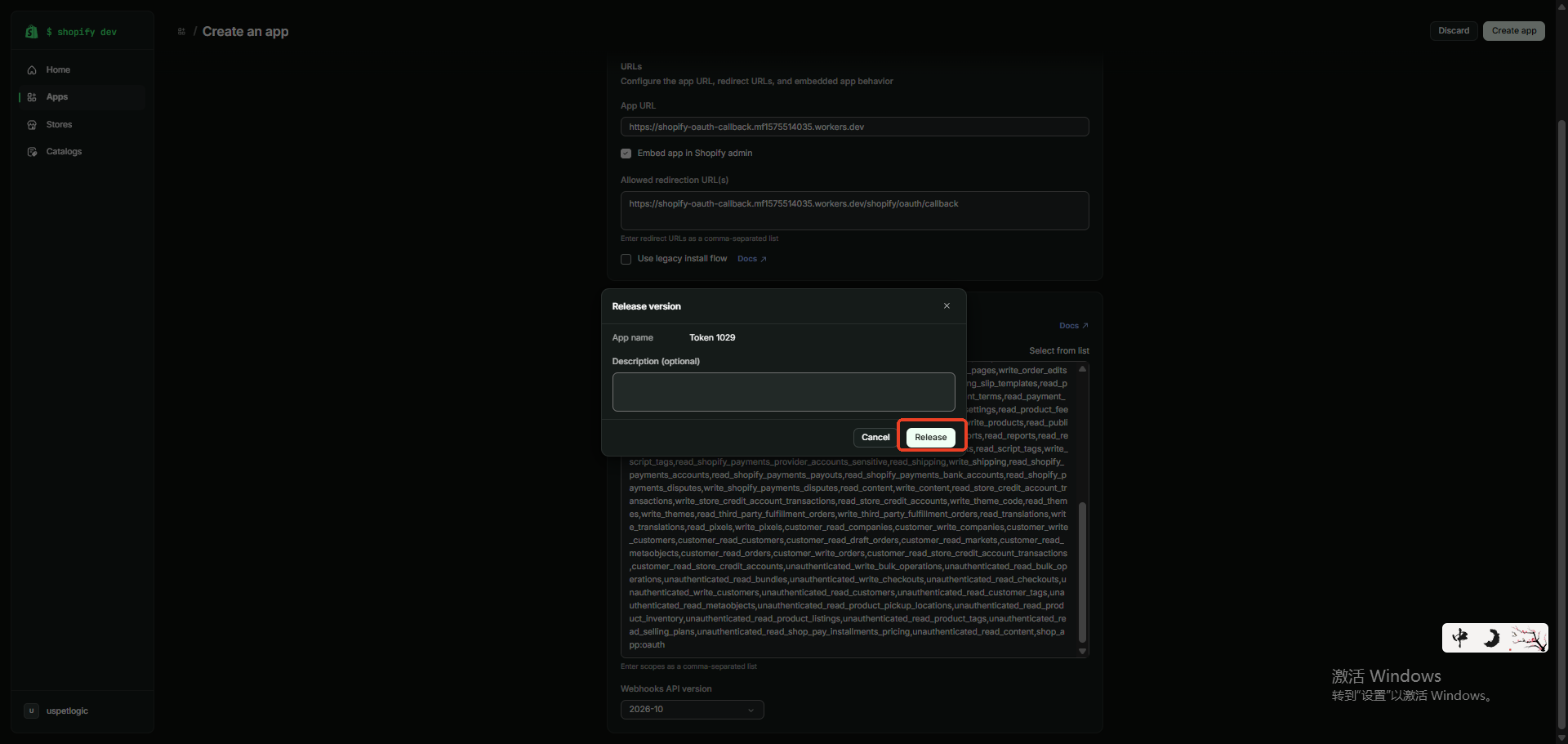Viewport: 1568px width, 744px height.
Task: Click scopes box scroll up arrow
Action: pyautogui.click(x=1083, y=370)
